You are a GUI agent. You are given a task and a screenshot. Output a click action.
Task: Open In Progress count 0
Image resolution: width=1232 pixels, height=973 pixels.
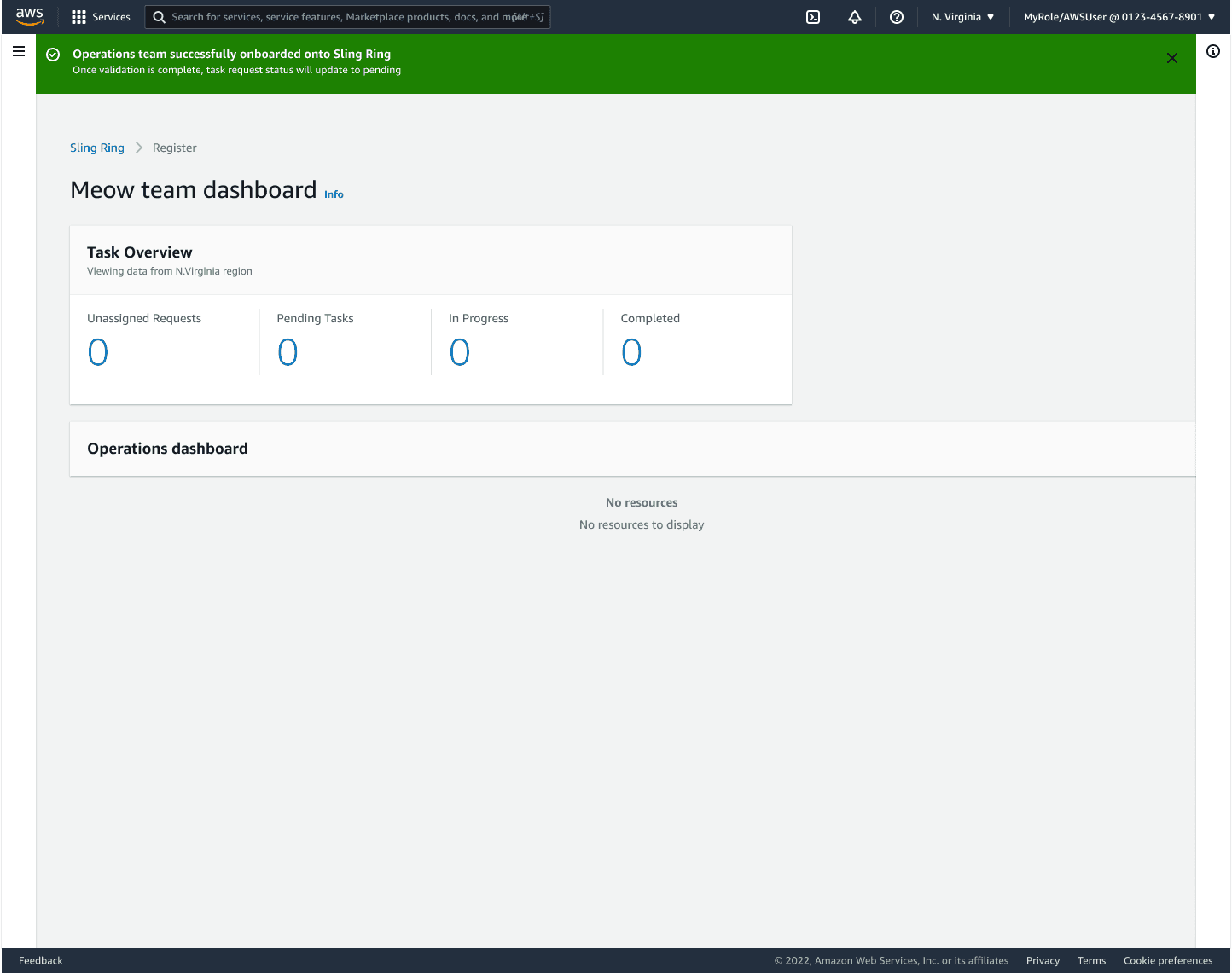tap(460, 352)
